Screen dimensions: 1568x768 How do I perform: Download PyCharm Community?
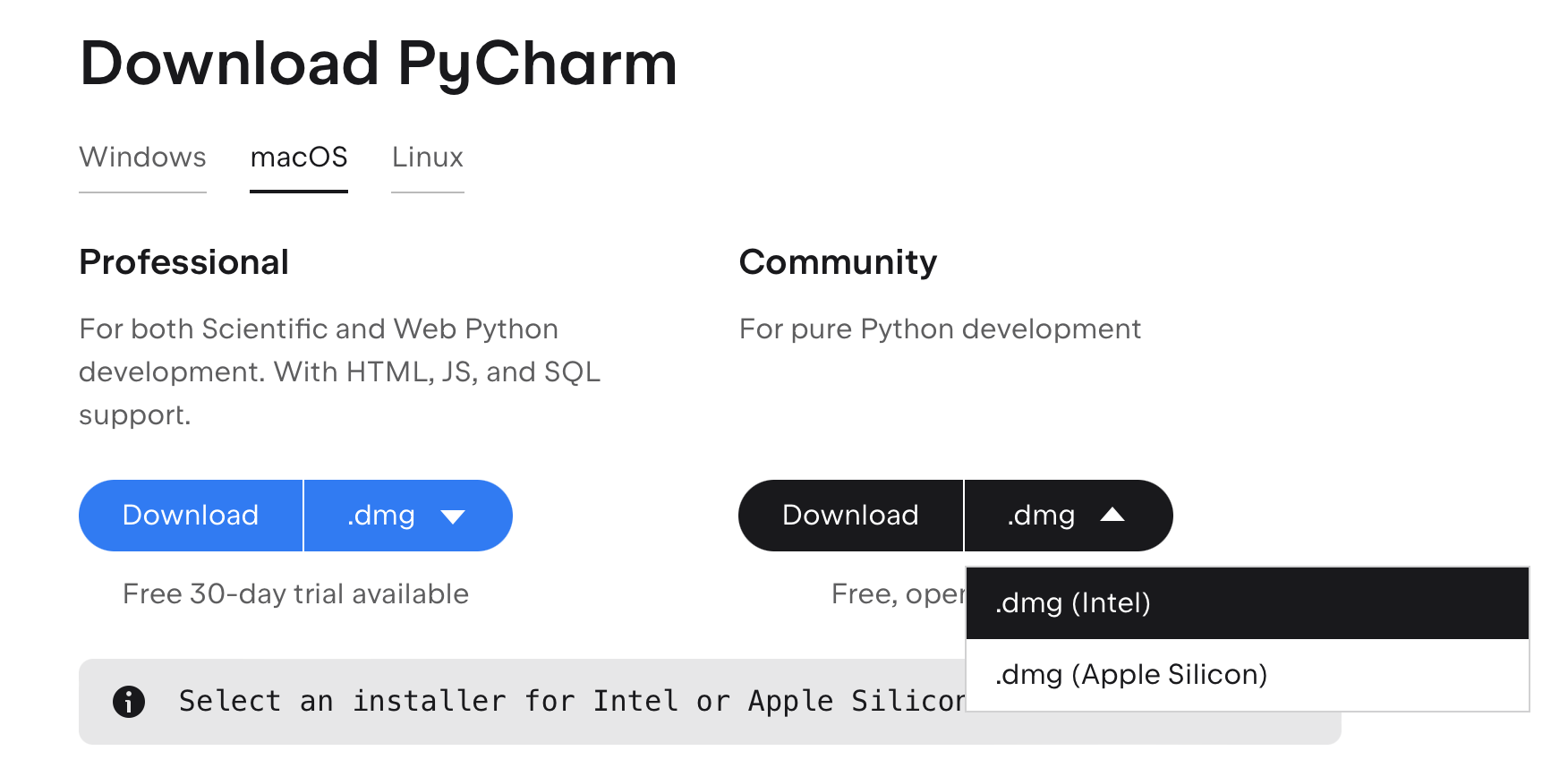click(x=850, y=516)
